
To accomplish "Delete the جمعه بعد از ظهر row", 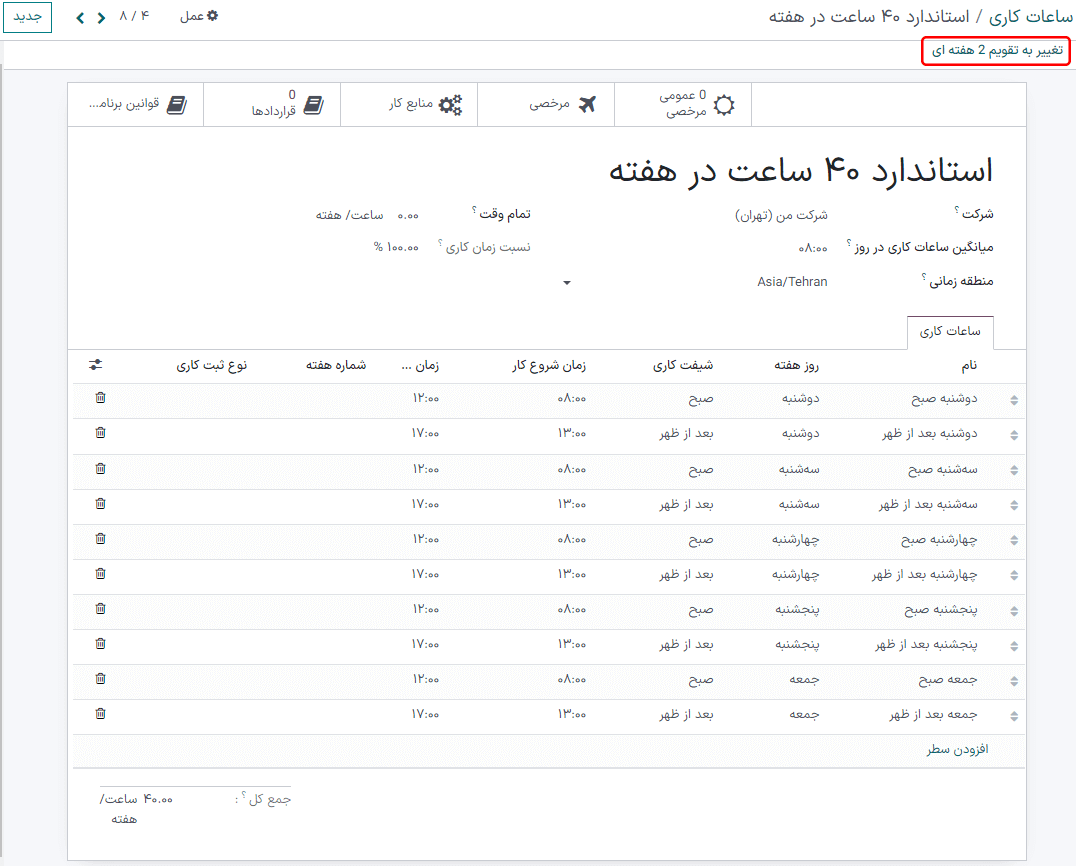I will [x=99, y=714].
